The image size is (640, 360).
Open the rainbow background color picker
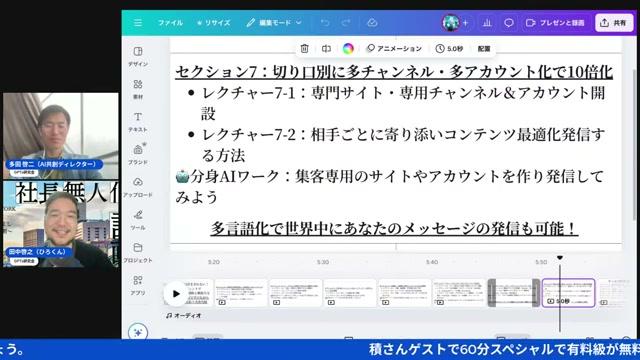tap(348, 49)
